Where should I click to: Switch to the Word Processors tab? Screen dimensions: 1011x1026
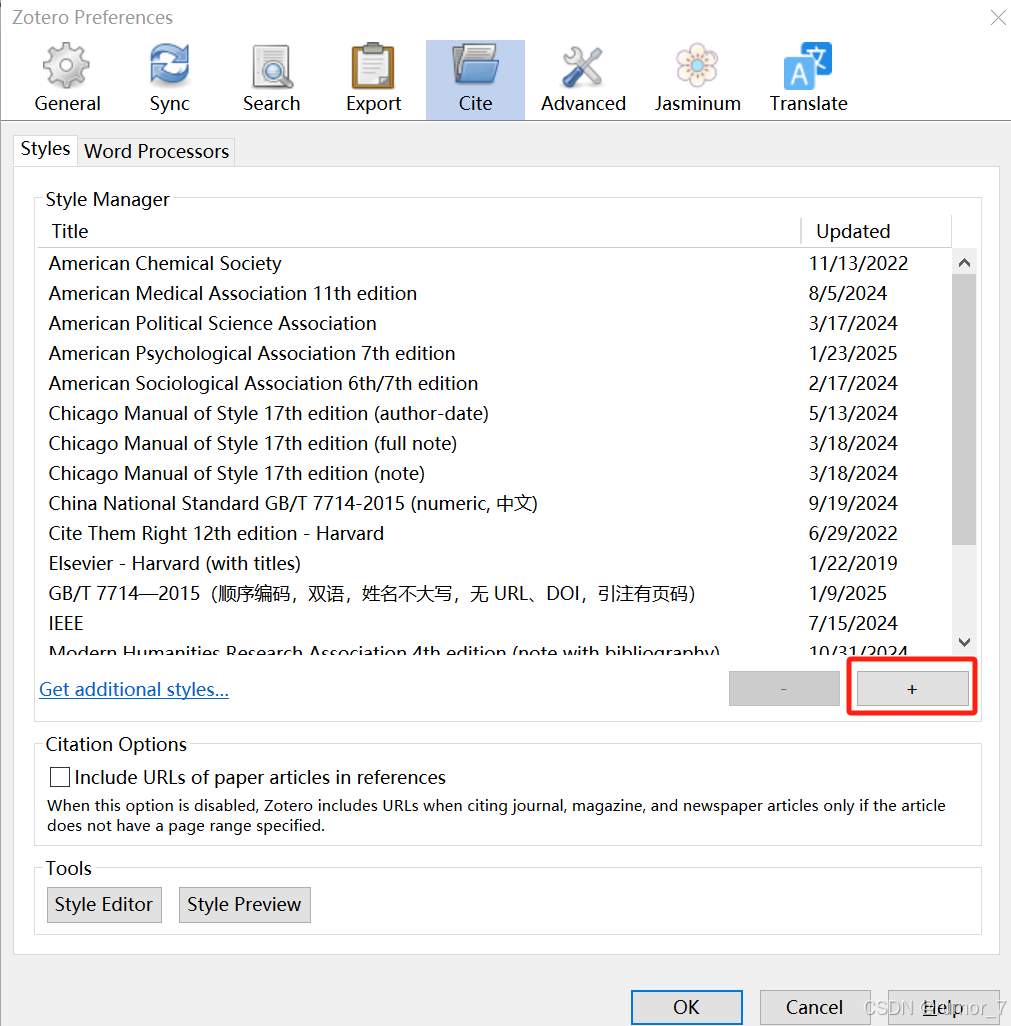tap(156, 151)
